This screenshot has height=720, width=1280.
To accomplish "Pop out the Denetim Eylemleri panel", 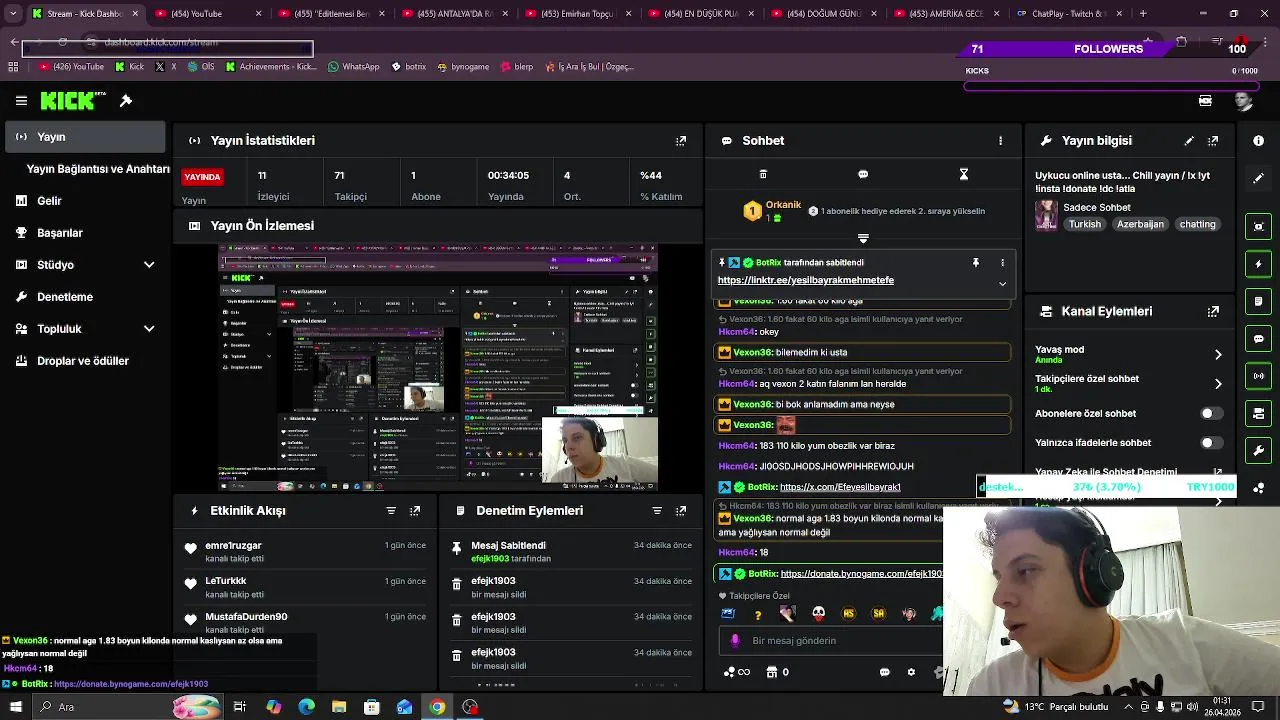I will [681, 511].
